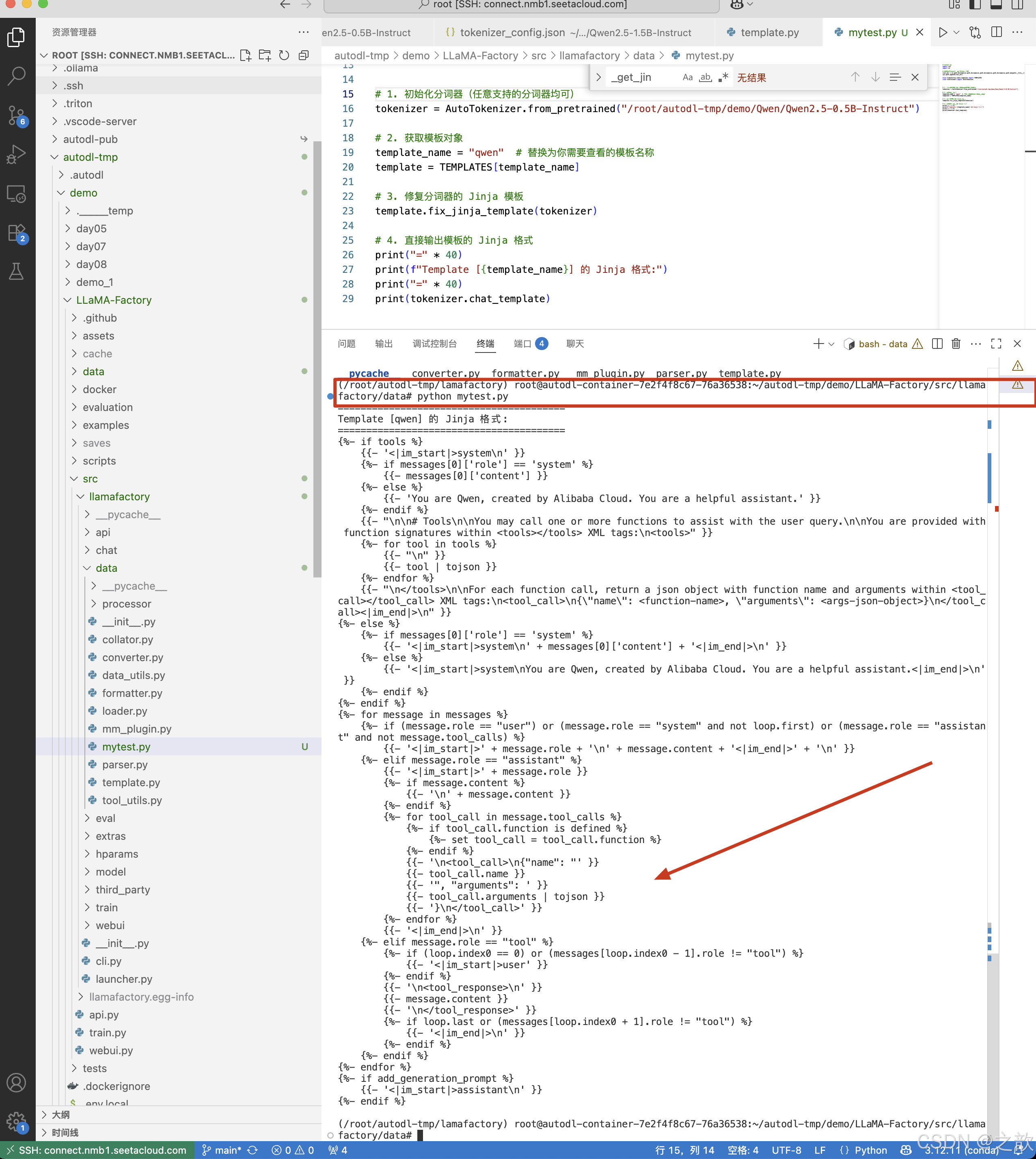
Task: Expand the Outline section 大纲
Action: pyautogui.click(x=178, y=1115)
